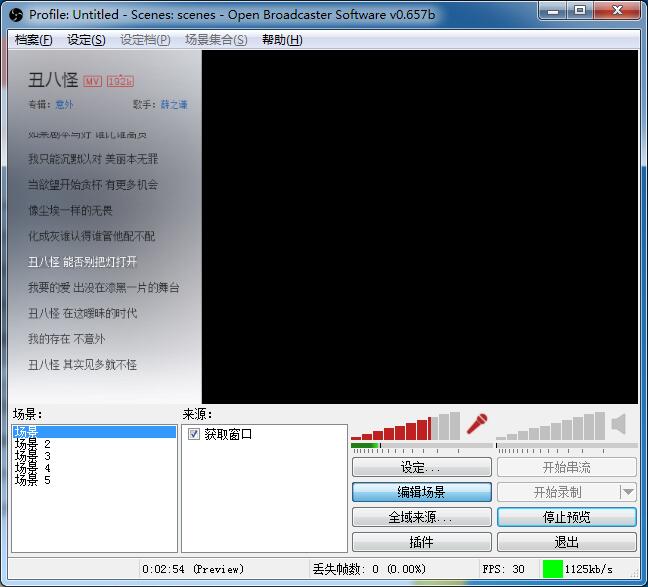The height and width of the screenshot is (587, 648).
Task: Click the 192k quality badge
Action: (120, 81)
